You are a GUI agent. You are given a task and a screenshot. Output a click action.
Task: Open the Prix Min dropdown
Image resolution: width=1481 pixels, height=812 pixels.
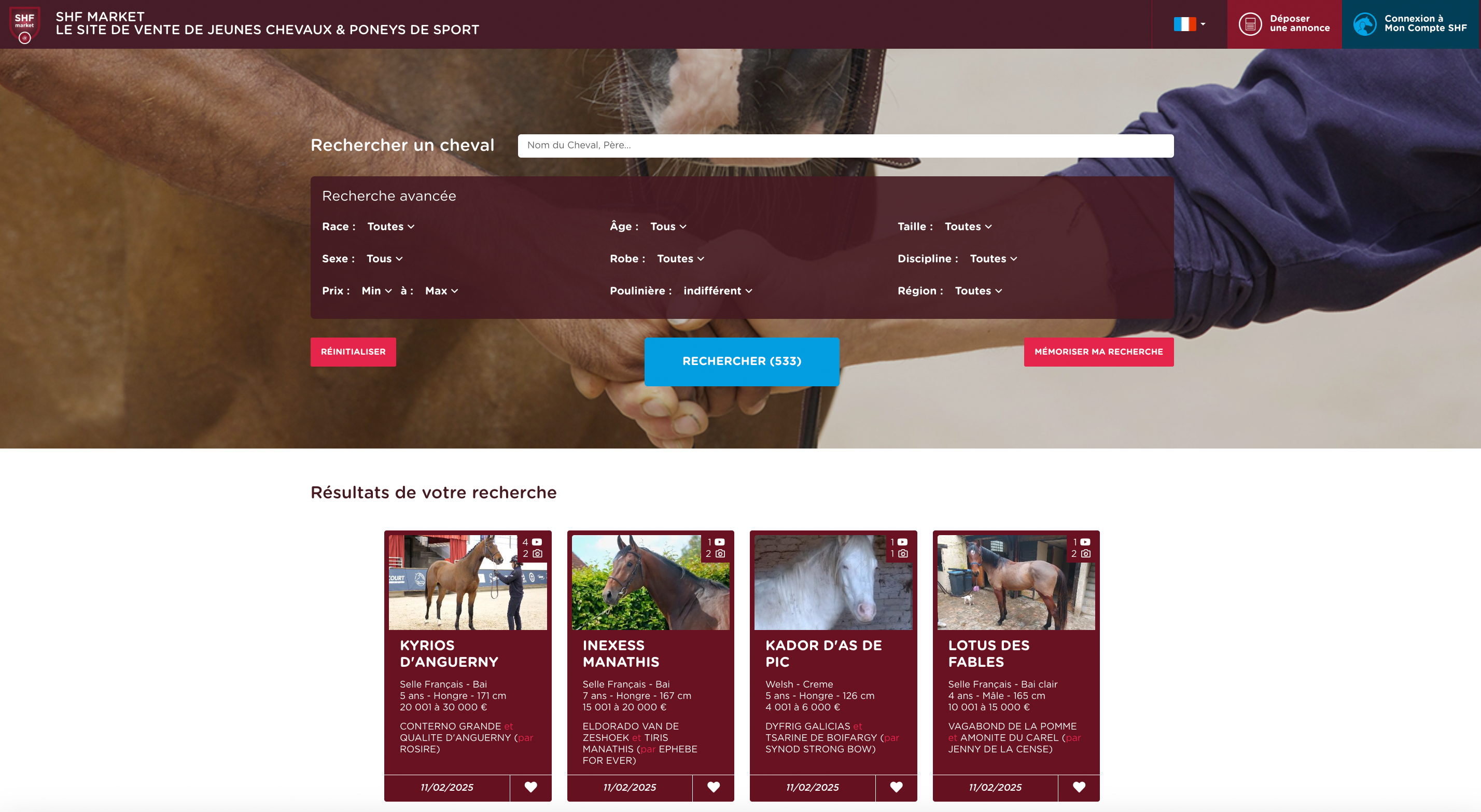pyautogui.click(x=376, y=291)
